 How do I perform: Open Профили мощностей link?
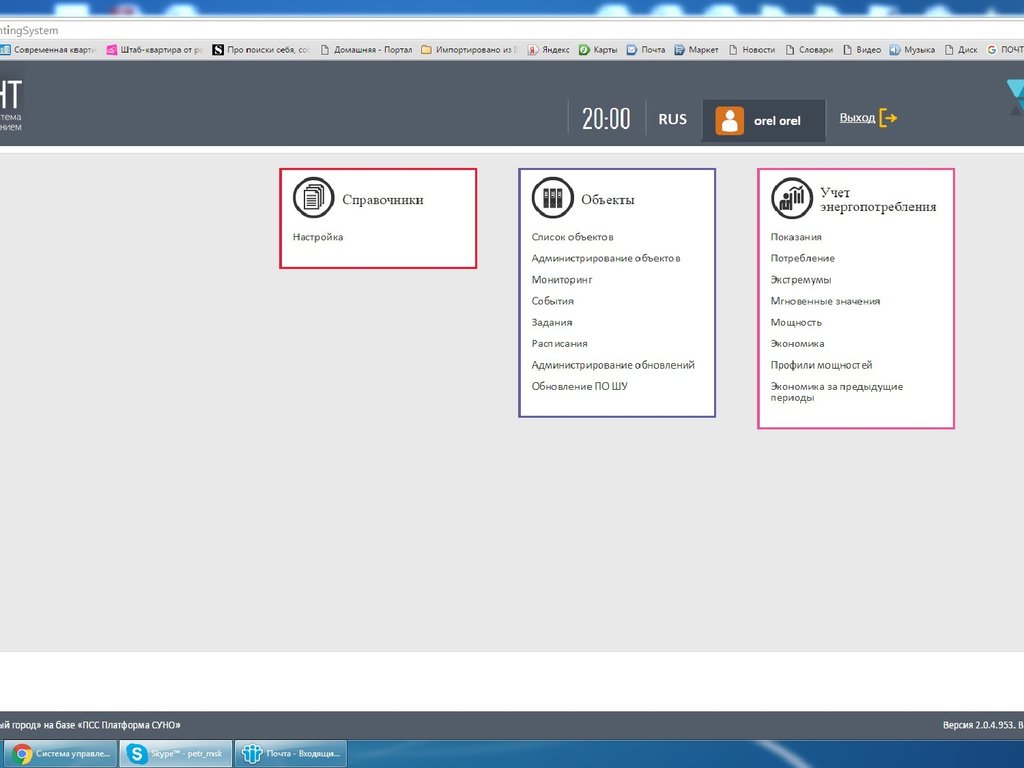pos(821,365)
